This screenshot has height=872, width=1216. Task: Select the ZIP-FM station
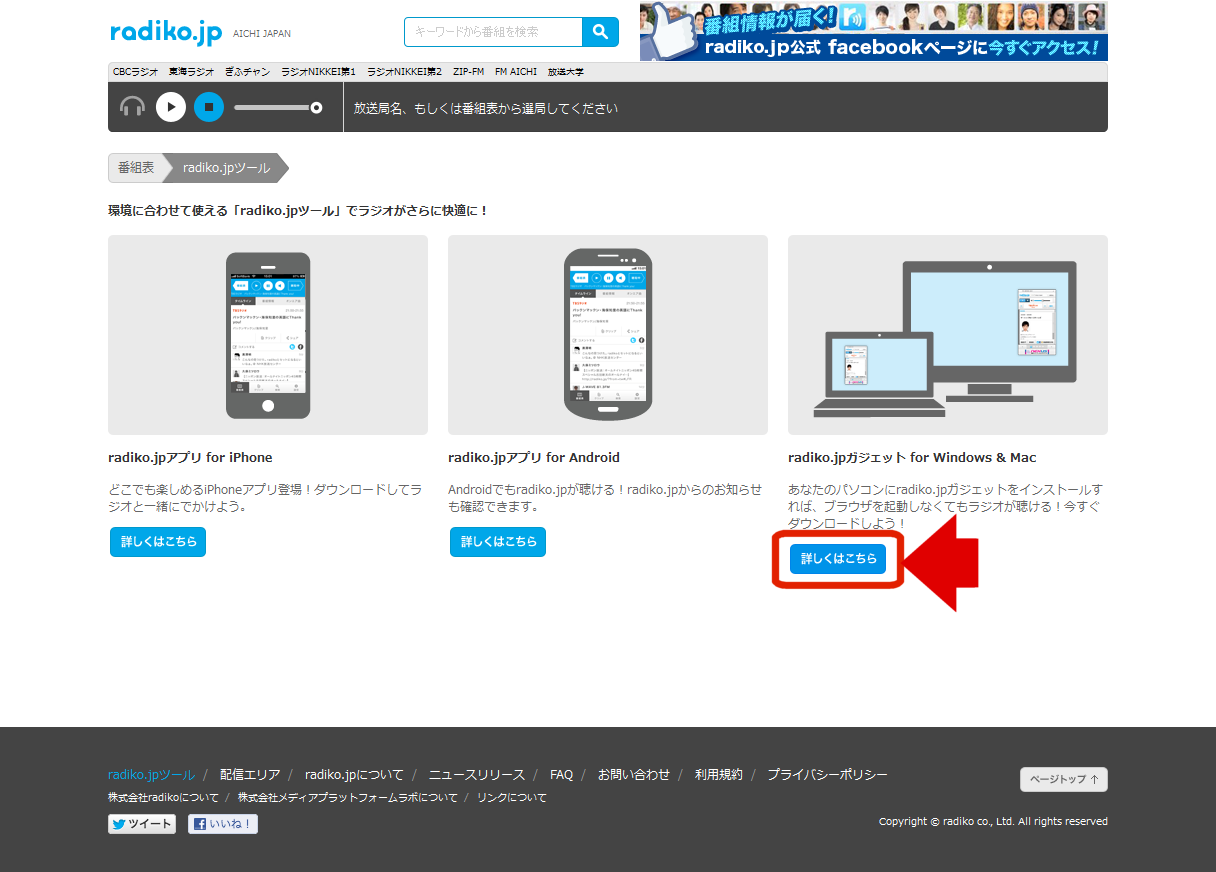tap(468, 72)
